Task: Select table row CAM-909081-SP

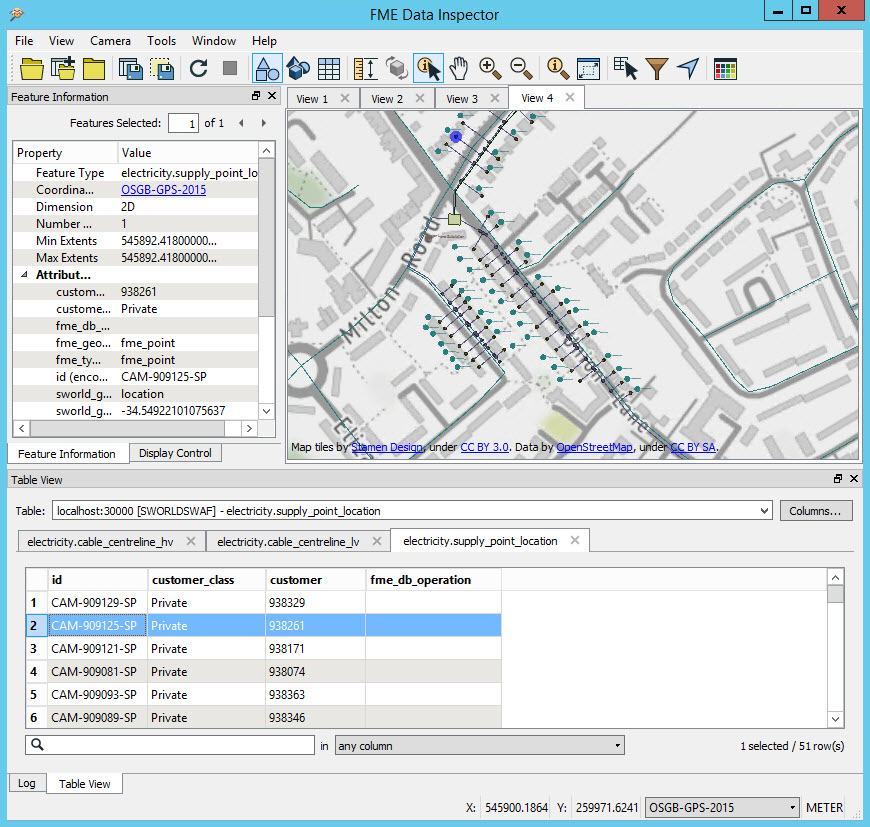Action: point(264,671)
